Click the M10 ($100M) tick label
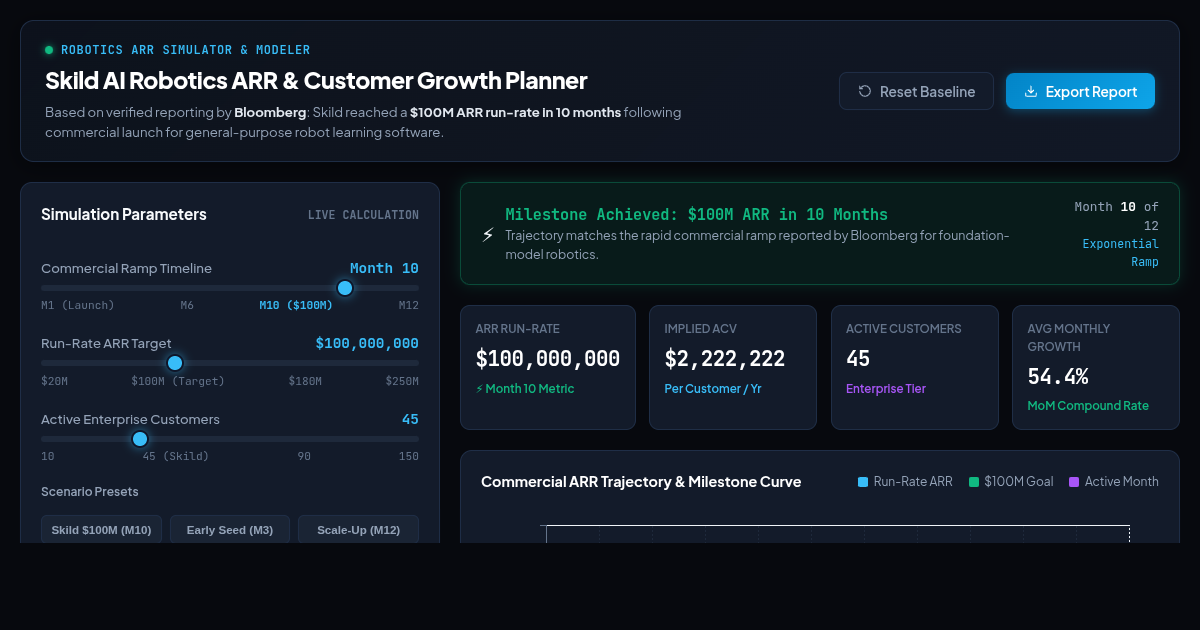The image size is (1200, 630). (296, 305)
